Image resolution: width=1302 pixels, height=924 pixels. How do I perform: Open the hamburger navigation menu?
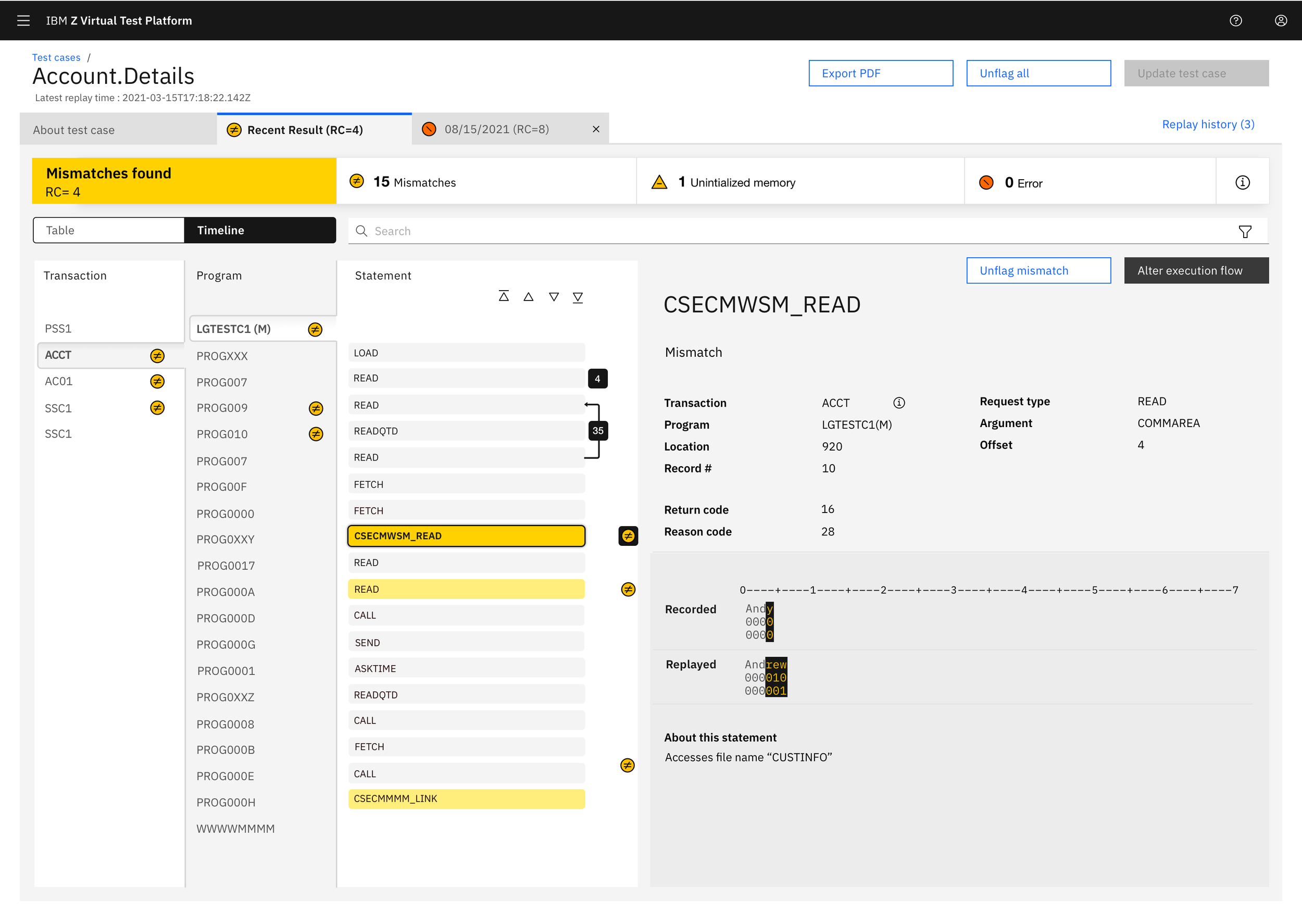(x=23, y=20)
